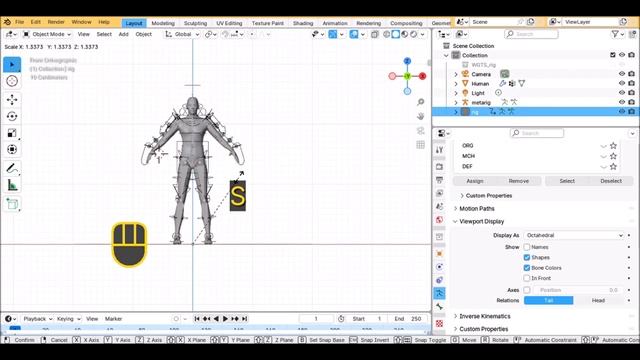The height and width of the screenshot is (360, 640).
Task: Open the Output properties tab
Action: pos(440,180)
